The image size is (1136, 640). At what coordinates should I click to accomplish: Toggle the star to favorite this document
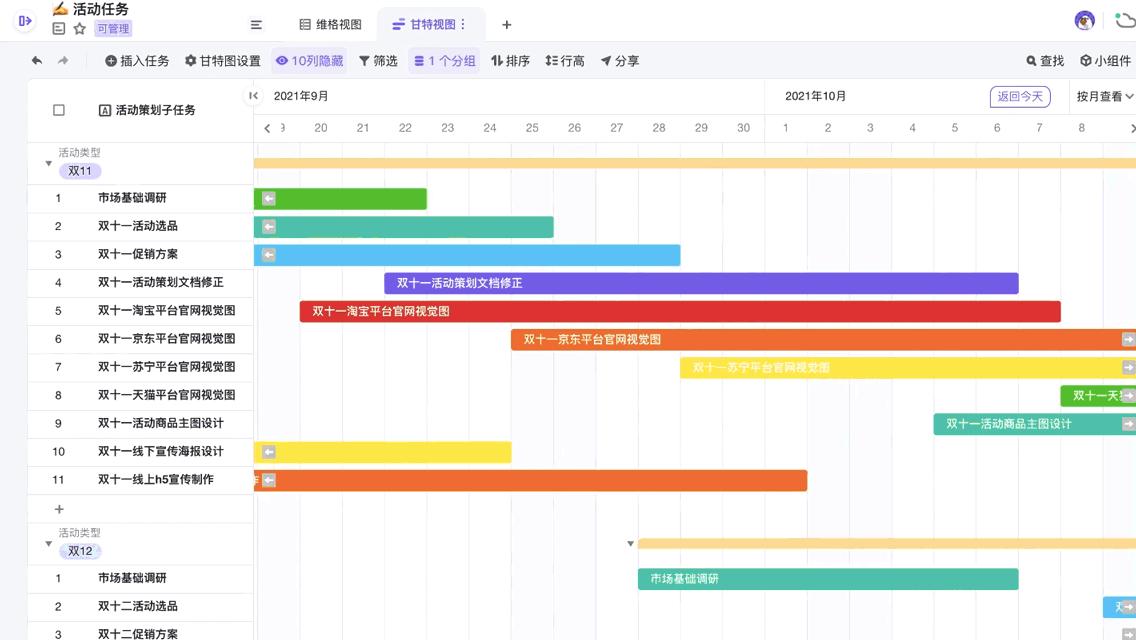(79, 27)
